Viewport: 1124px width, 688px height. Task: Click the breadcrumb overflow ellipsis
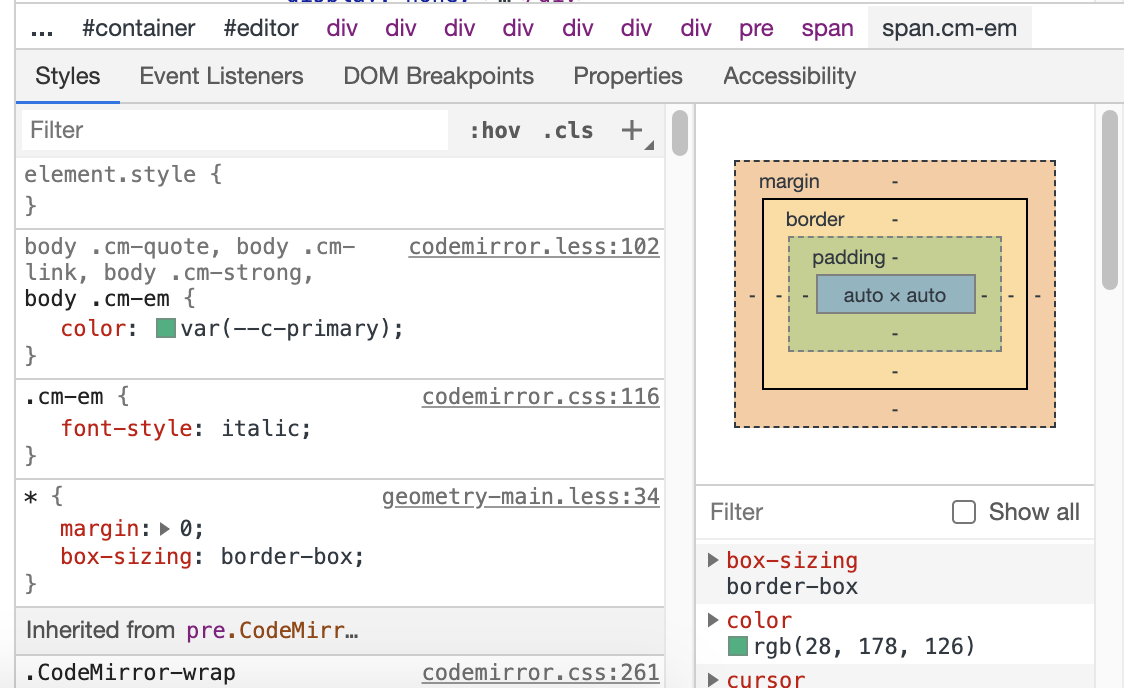[41, 28]
